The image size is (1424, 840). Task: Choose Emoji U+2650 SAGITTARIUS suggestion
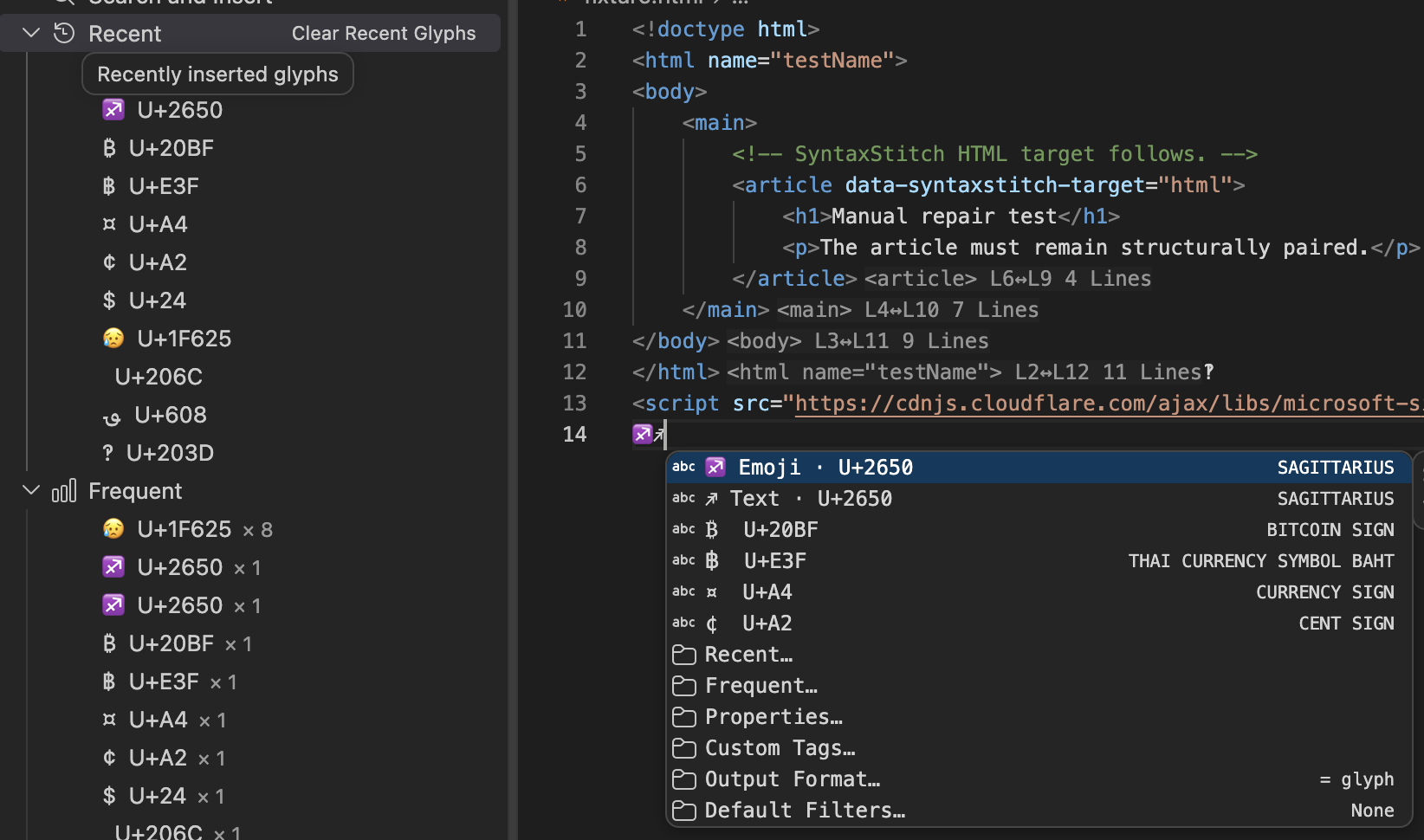point(1039,468)
